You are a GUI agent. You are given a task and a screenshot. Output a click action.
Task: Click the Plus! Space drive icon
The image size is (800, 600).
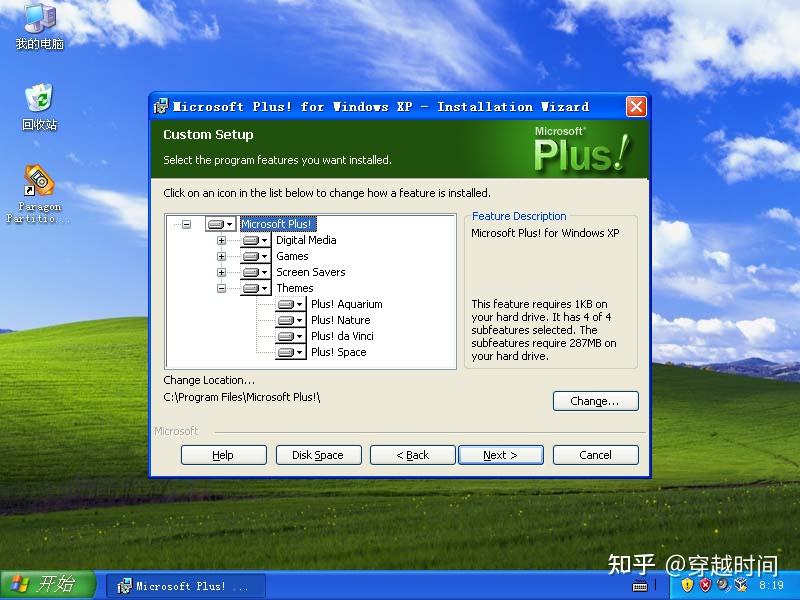[x=288, y=352]
